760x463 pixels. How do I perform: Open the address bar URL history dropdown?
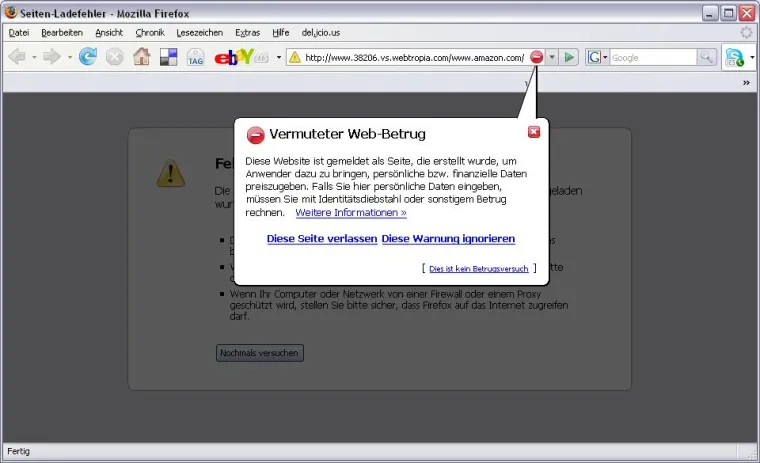[552, 57]
